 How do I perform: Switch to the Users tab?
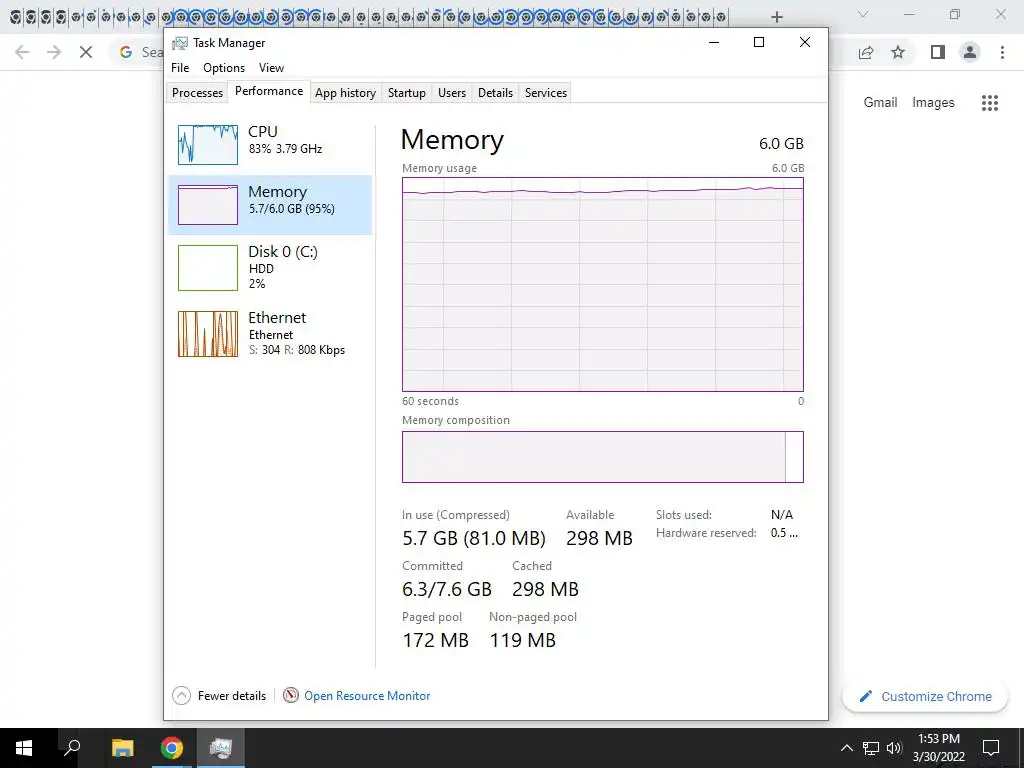(x=452, y=93)
